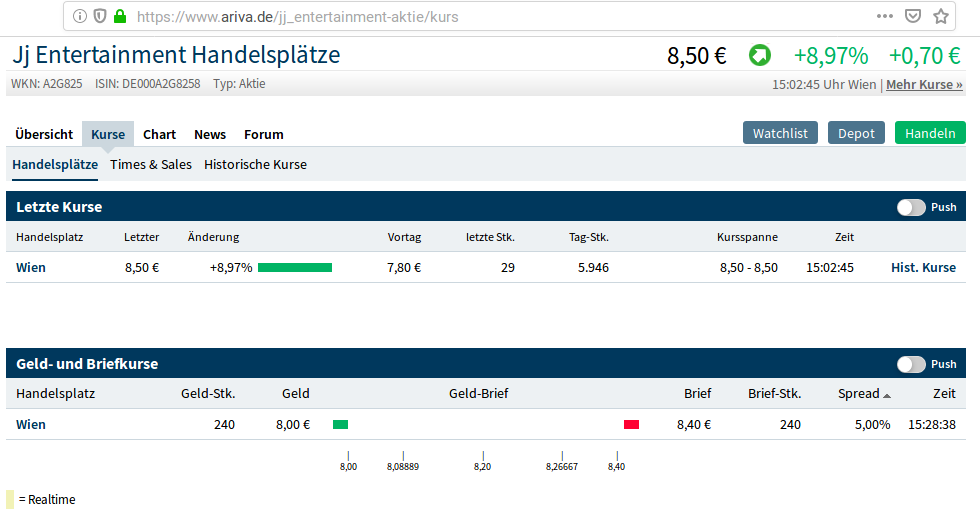Image resolution: width=980 pixels, height=530 pixels.
Task: Enable Push toggle in Geld- und Briefkurse
Action: 911,364
